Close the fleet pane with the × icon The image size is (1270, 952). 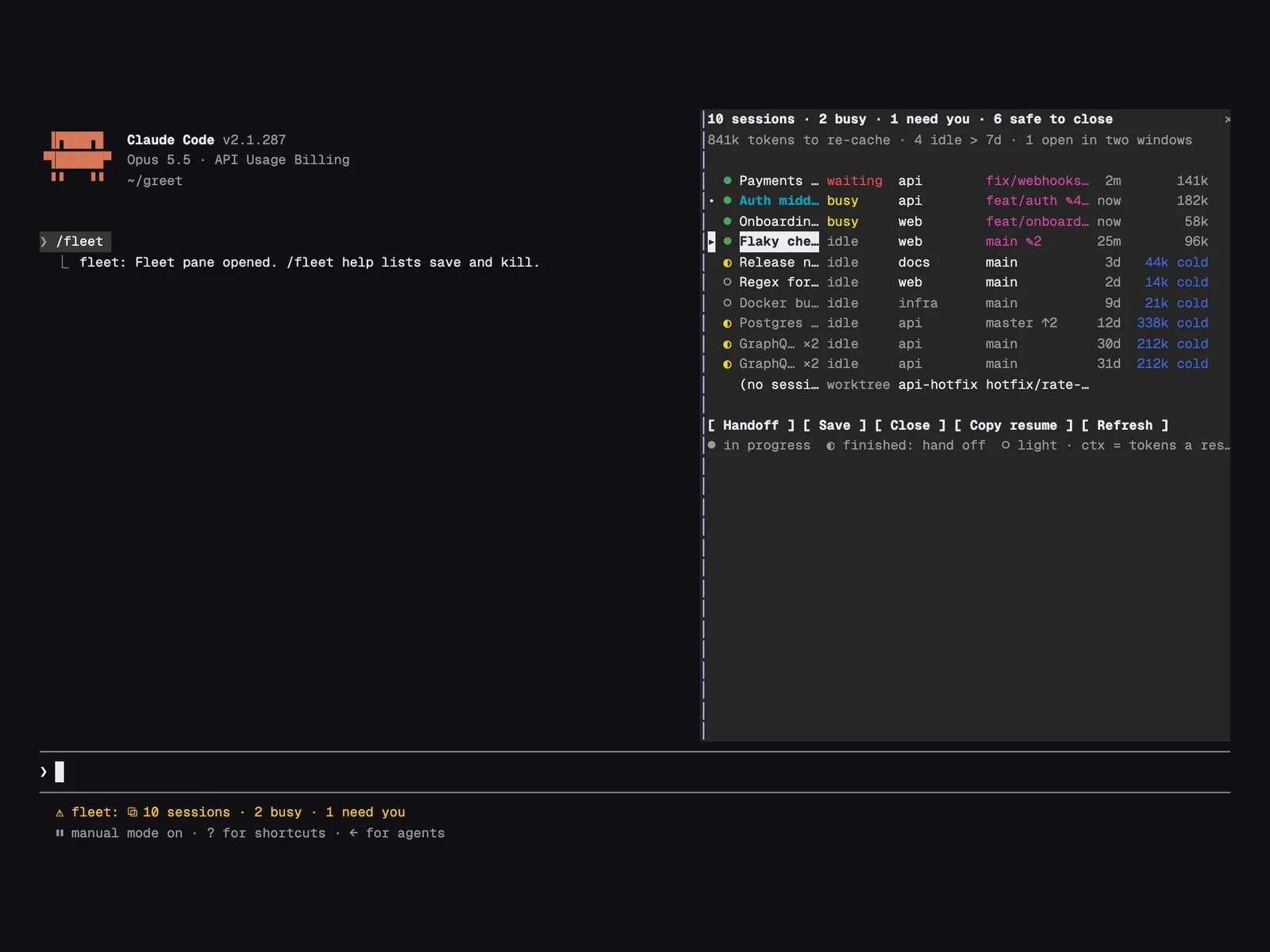(x=1227, y=119)
